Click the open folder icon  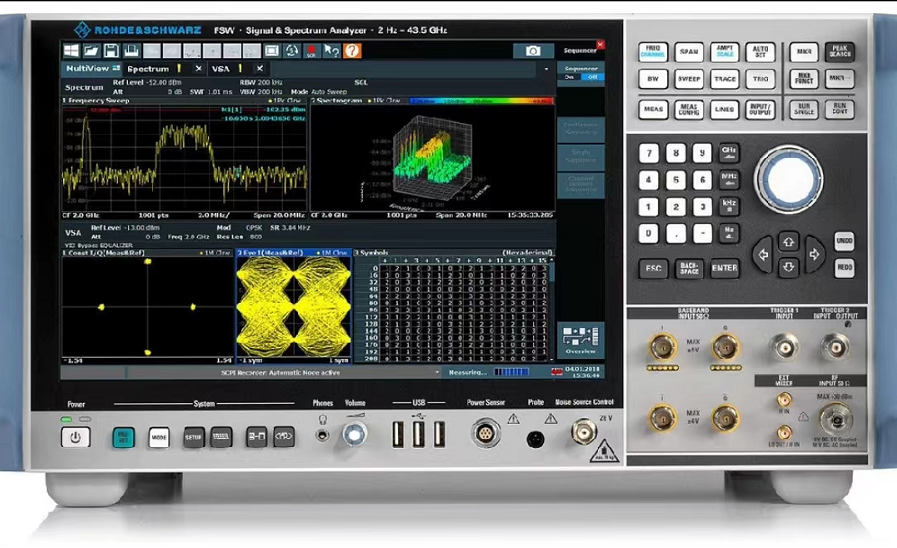tap(91, 50)
